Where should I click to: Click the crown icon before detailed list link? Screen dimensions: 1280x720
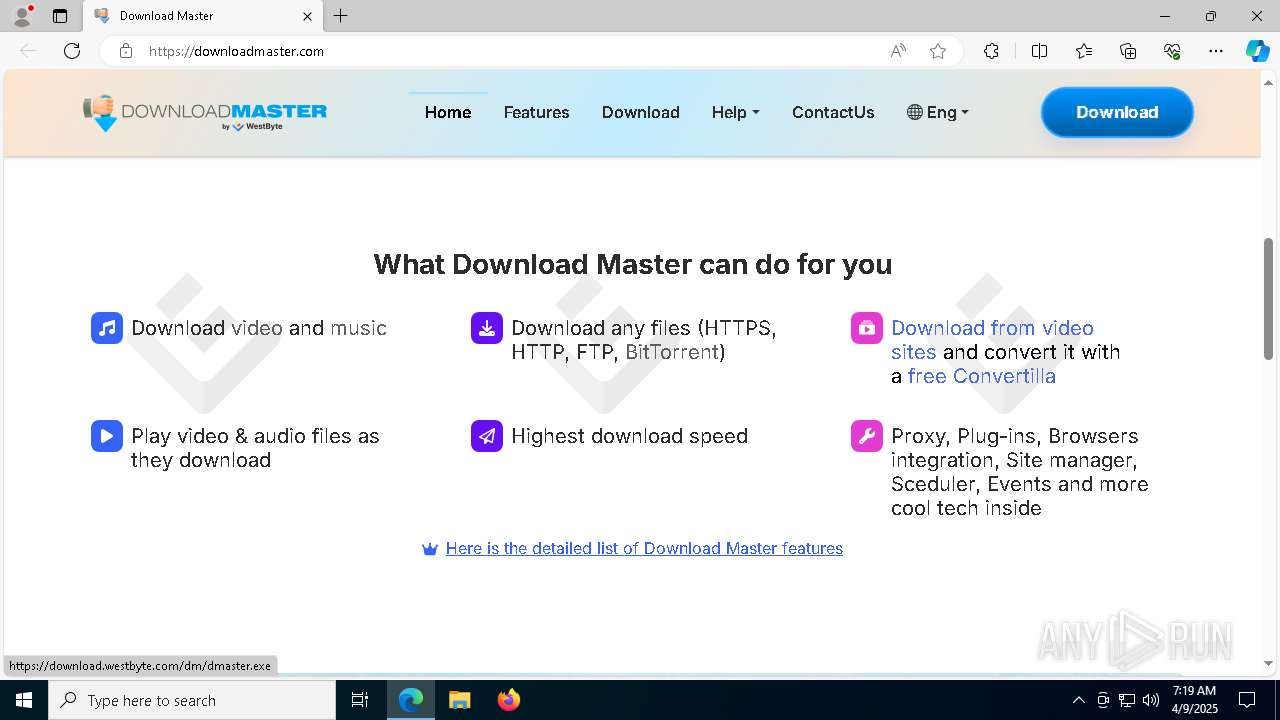(x=430, y=549)
